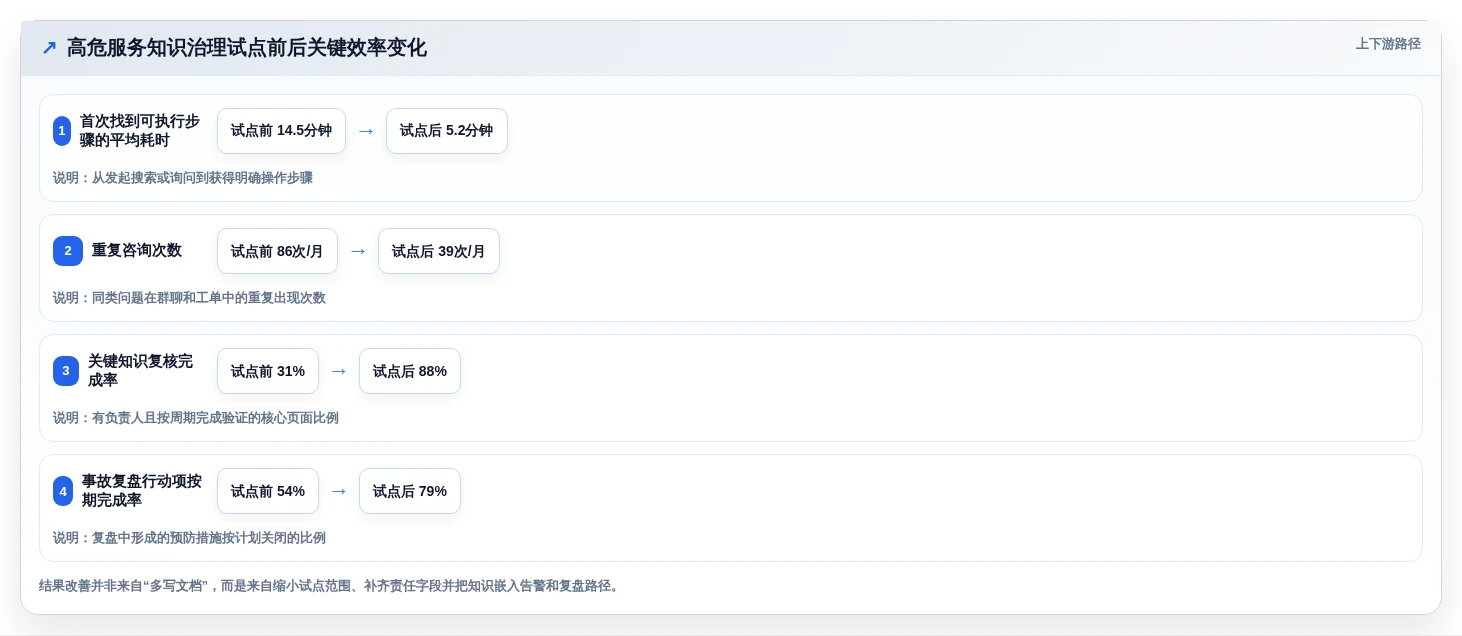Screen dimensions: 1462x636
Task: Click the 试点后 5.2分钟 chip
Action: point(447,131)
